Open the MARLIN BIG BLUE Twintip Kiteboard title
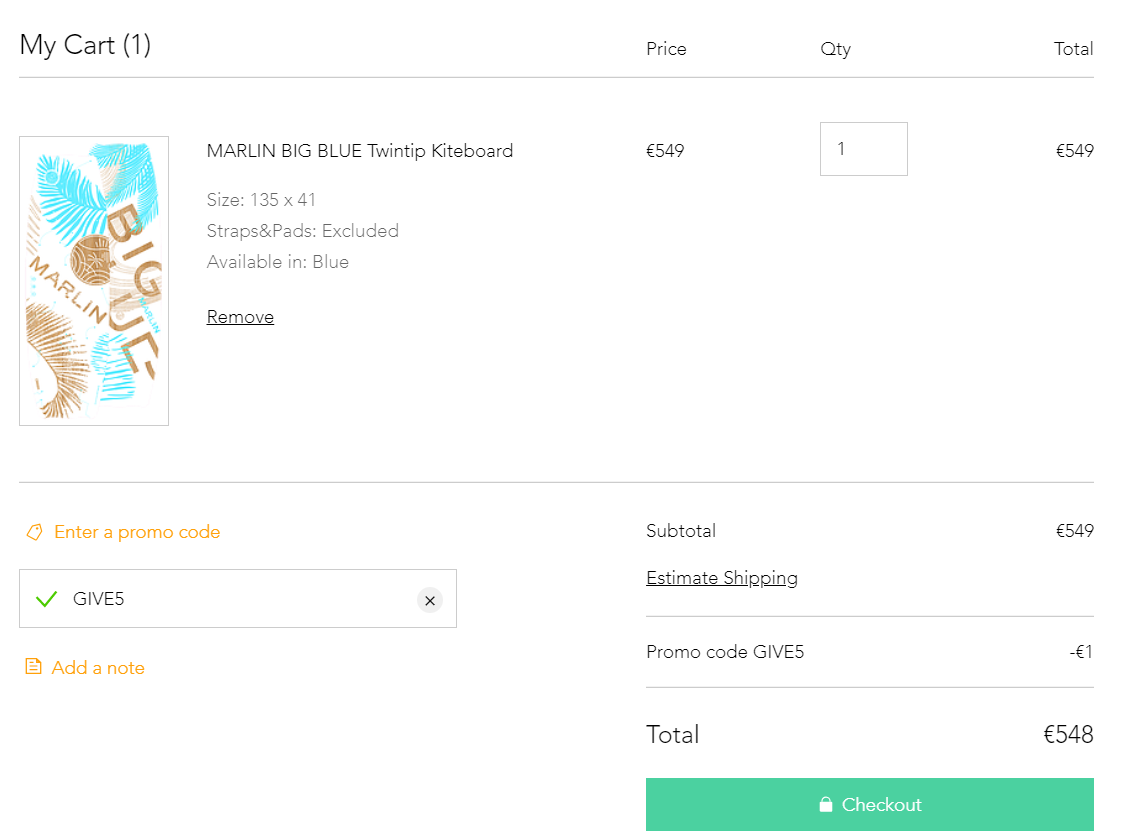 (360, 151)
